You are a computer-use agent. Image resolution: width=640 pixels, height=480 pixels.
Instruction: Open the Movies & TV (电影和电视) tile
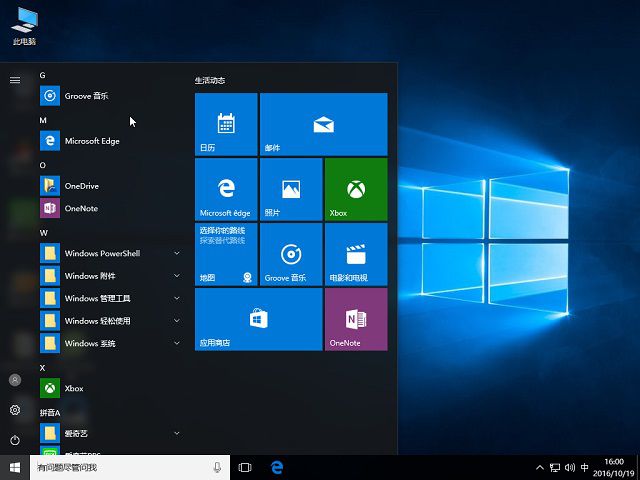[x=355, y=254]
